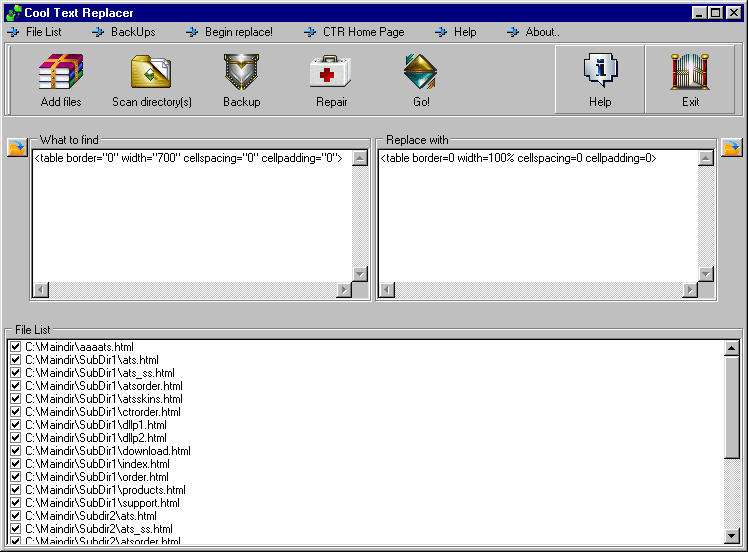Click the Add files toolbar icon
Viewport: 748px width, 552px height.
[x=61, y=71]
